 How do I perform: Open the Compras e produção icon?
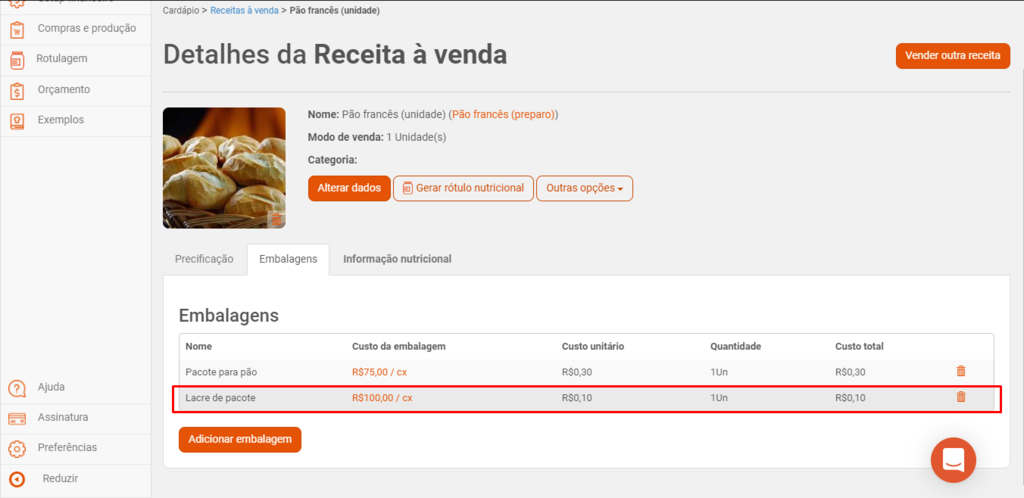pos(18,29)
